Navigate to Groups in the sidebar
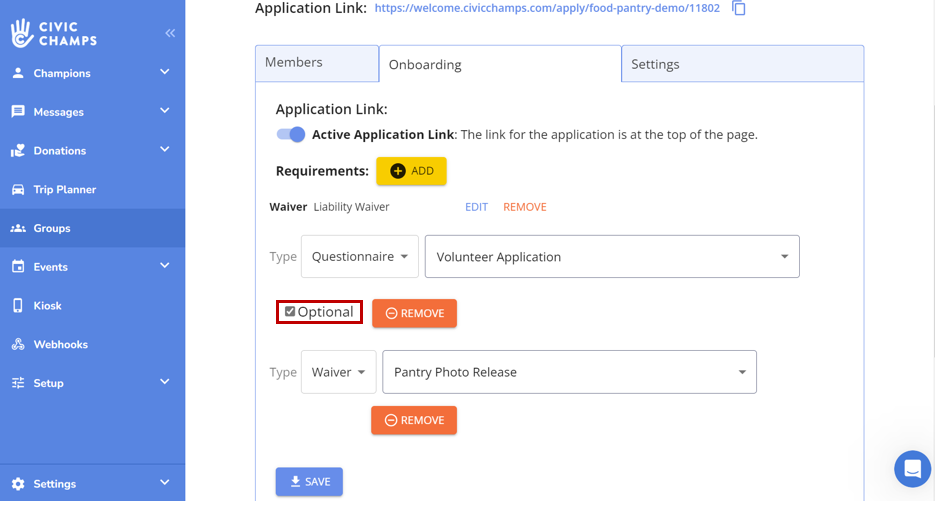Viewport: 937px width, 505px height. [51, 229]
